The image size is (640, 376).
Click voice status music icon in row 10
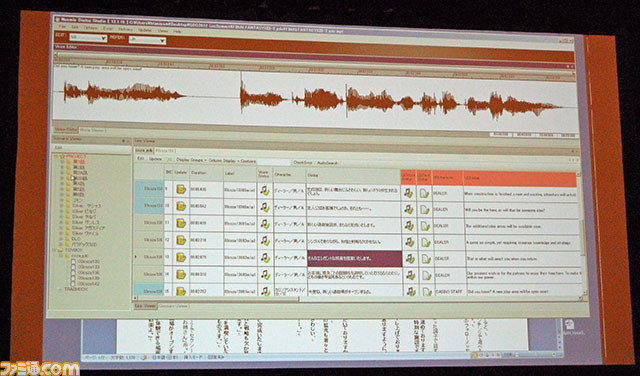(x=266, y=207)
